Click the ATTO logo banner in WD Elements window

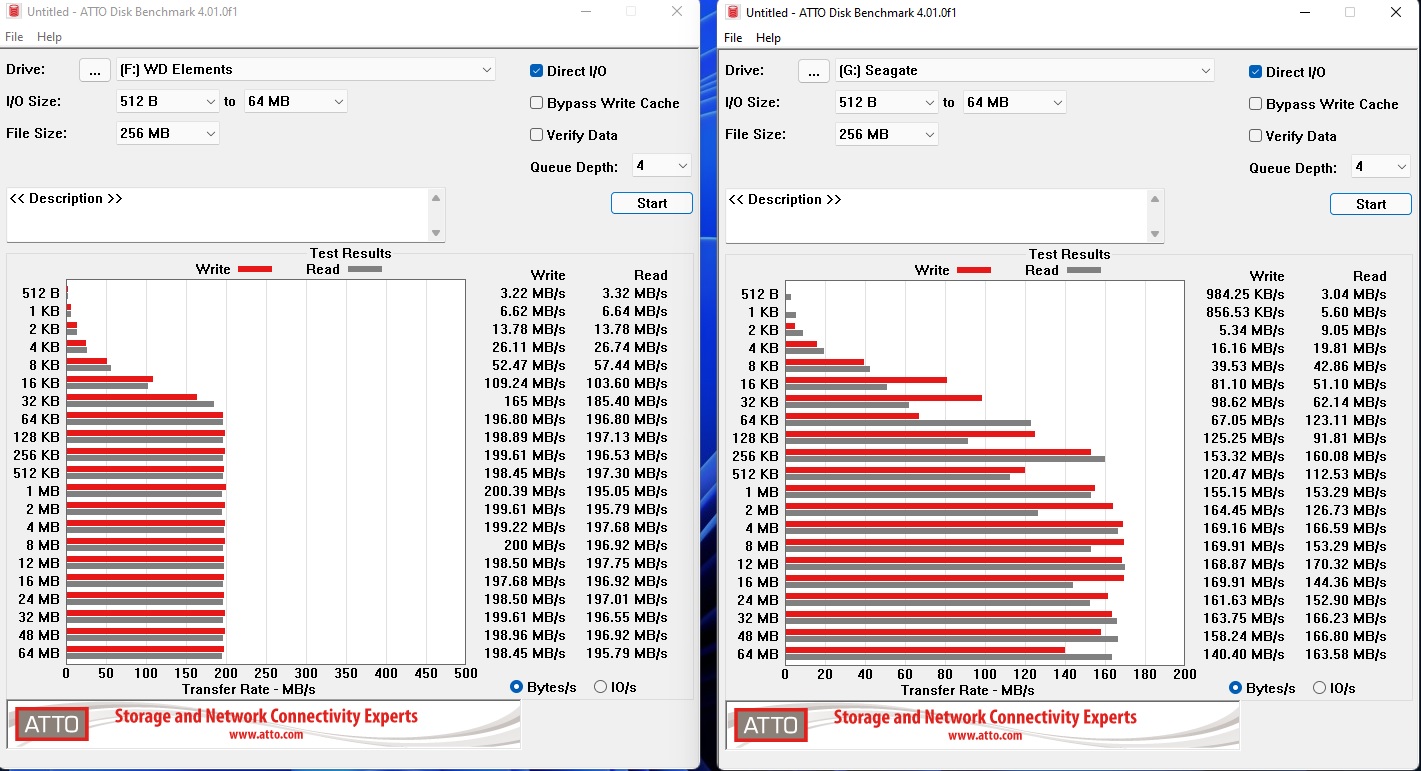[x=264, y=724]
